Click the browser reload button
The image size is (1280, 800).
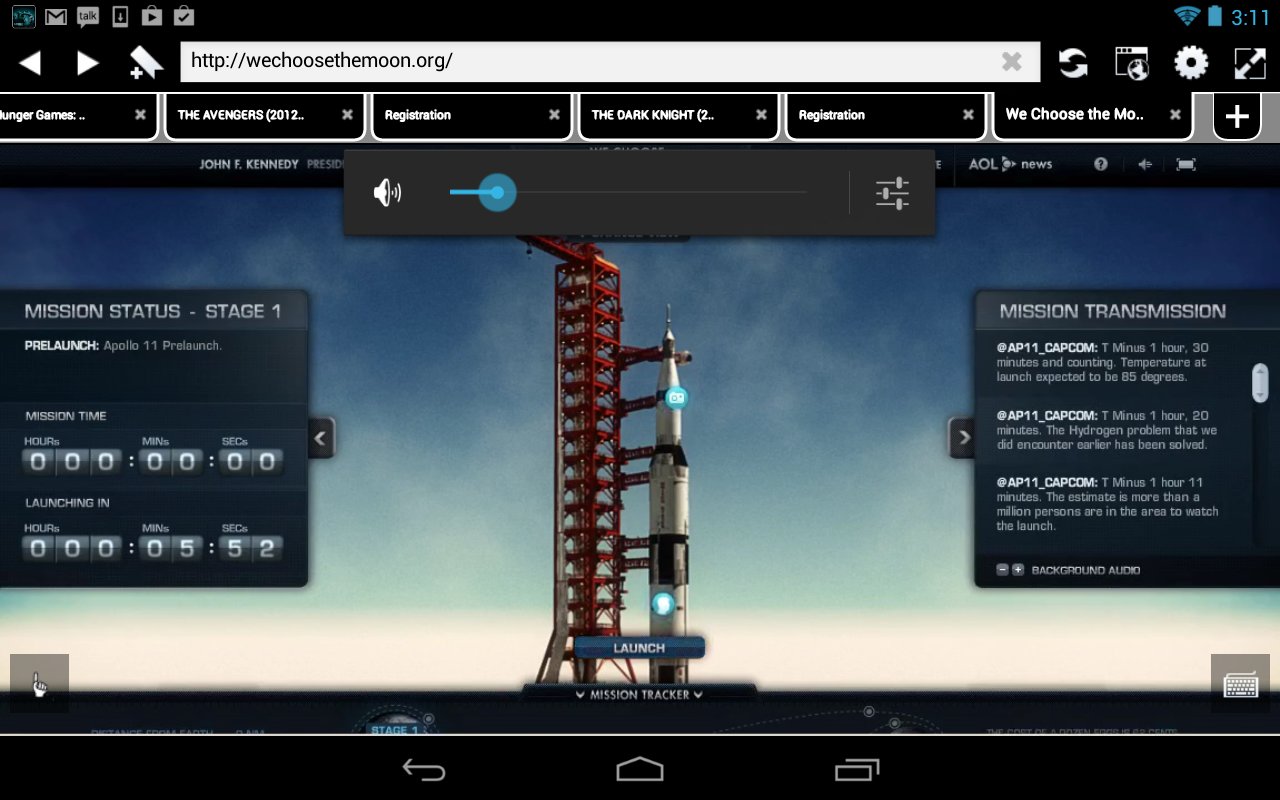click(1073, 61)
